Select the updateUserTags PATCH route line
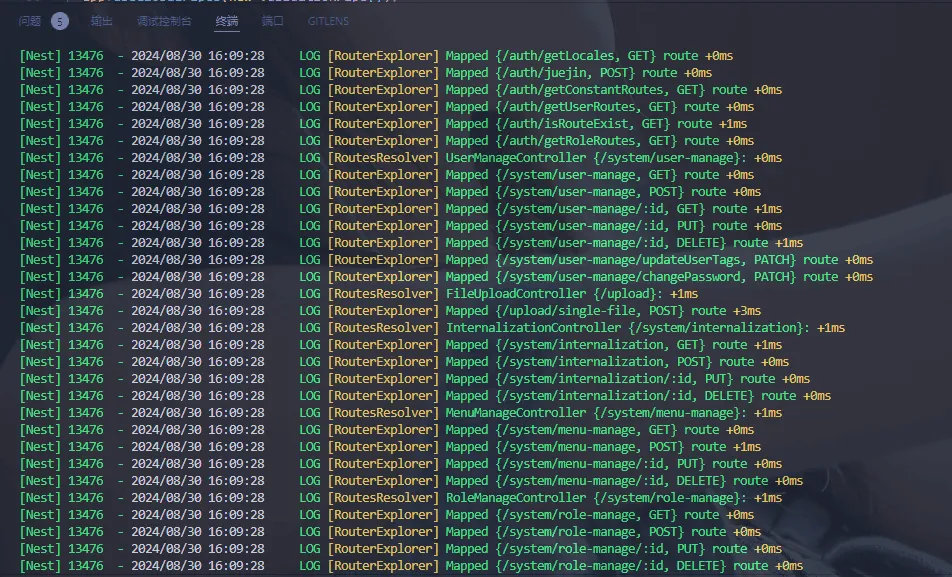 pos(446,260)
